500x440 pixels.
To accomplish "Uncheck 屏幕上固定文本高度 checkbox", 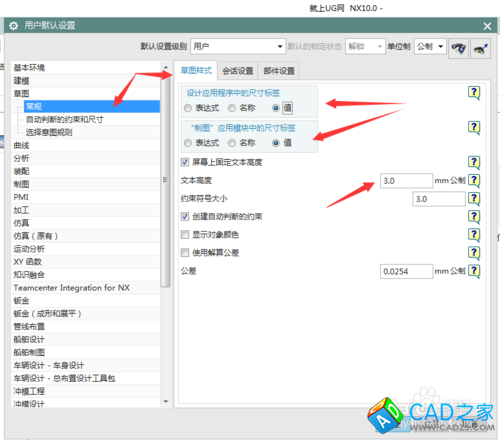I will tap(185, 162).
